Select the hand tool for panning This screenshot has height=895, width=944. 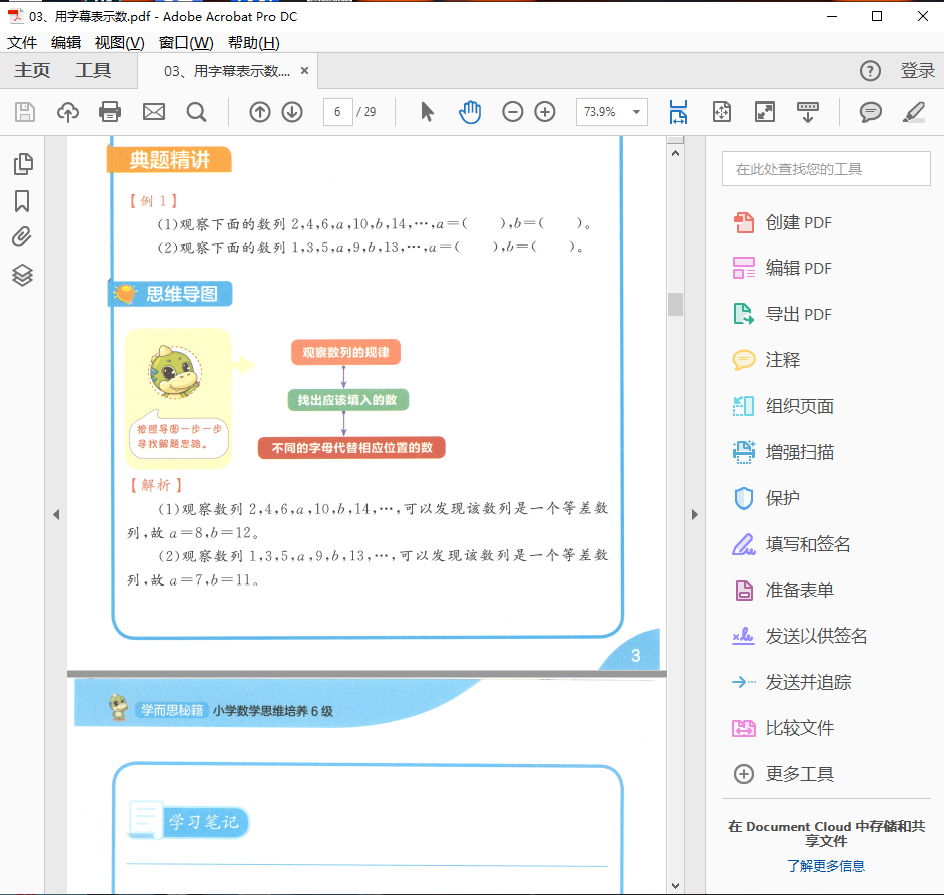(470, 112)
